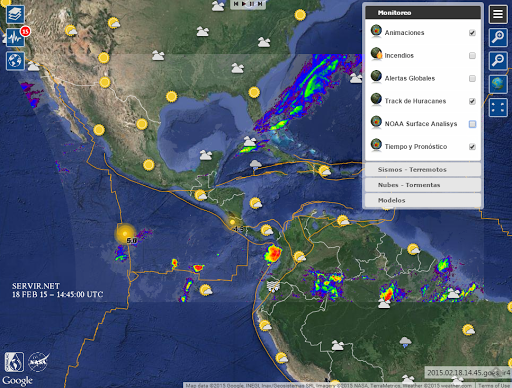
Task: Zoom in with the magnifier plus icon
Action: pyautogui.click(x=498, y=37)
